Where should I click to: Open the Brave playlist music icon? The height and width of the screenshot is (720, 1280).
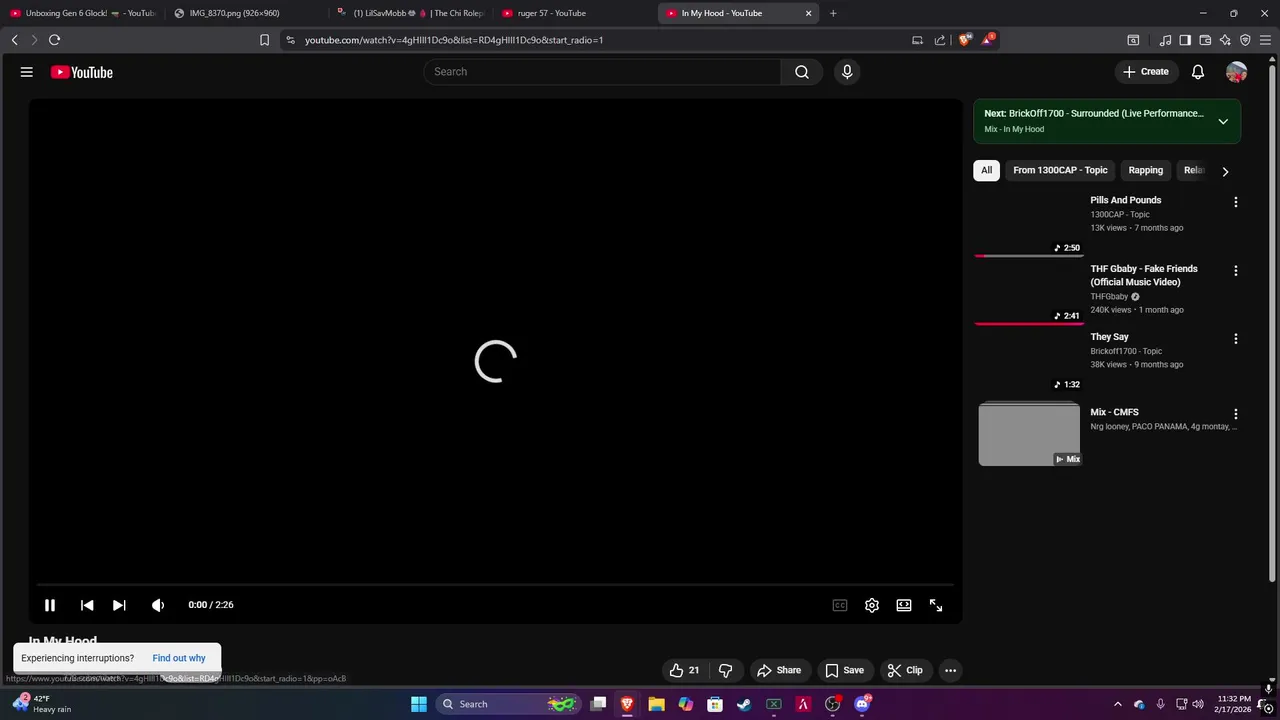click(1165, 40)
